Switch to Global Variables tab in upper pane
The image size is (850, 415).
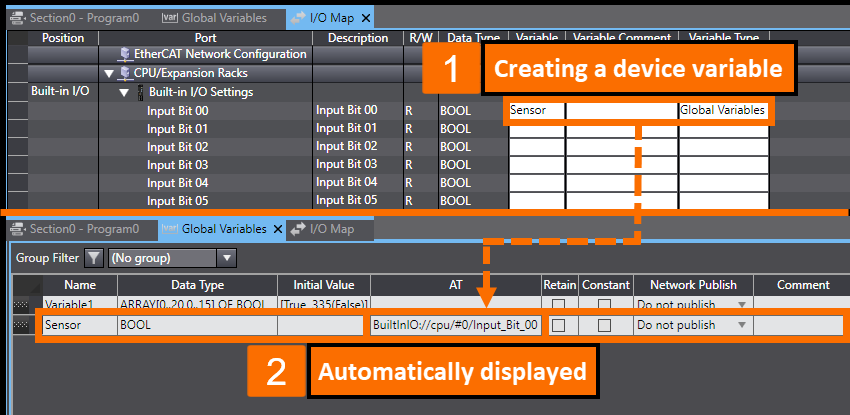(214, 18)
